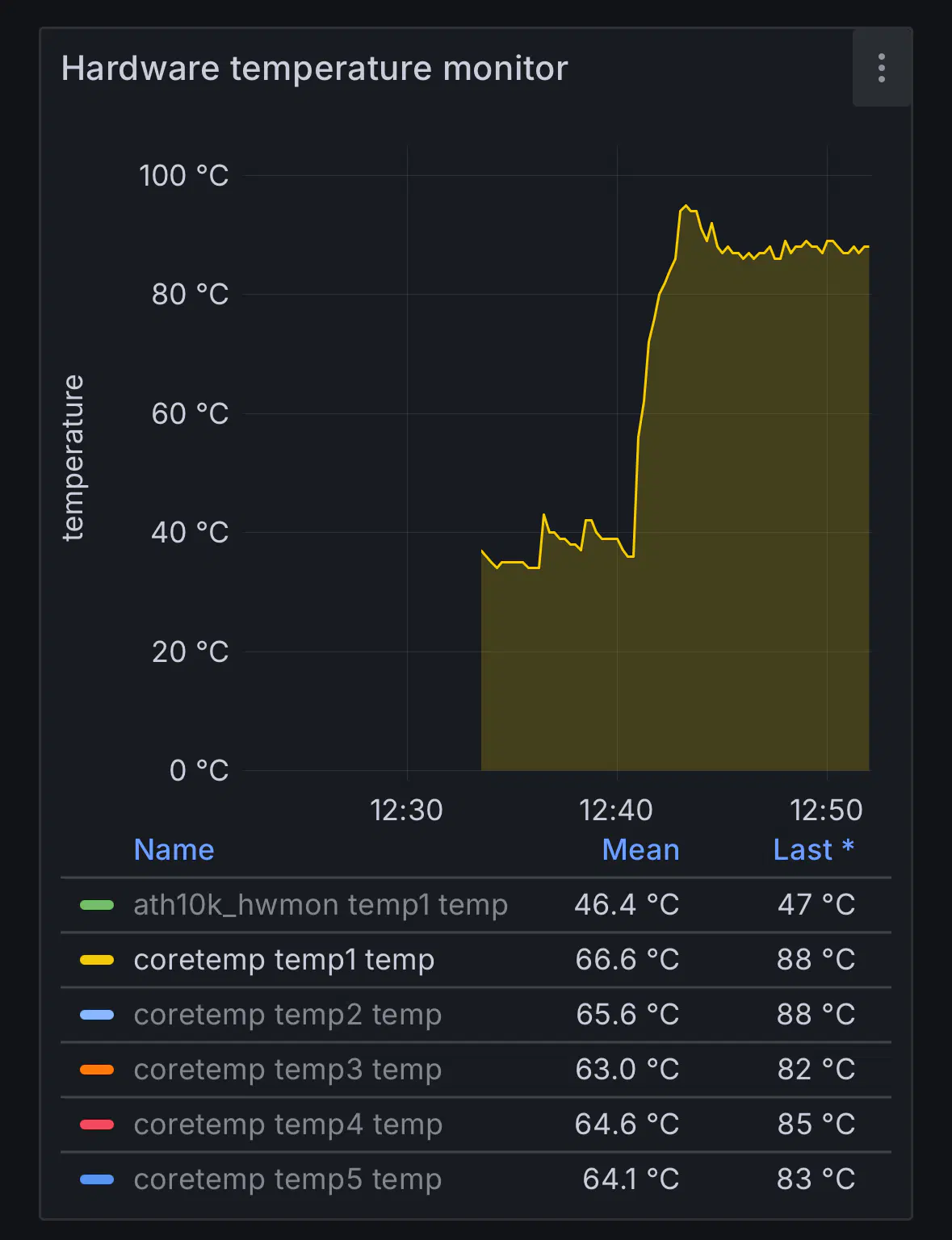The image size is (952, 1240).
Task: Toggle the coretemp temp5 temp series
Action: (287, 1179)
